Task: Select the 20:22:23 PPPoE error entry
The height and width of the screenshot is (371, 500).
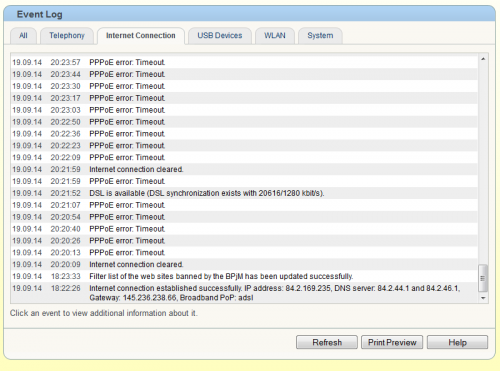Action: [244, 146]
